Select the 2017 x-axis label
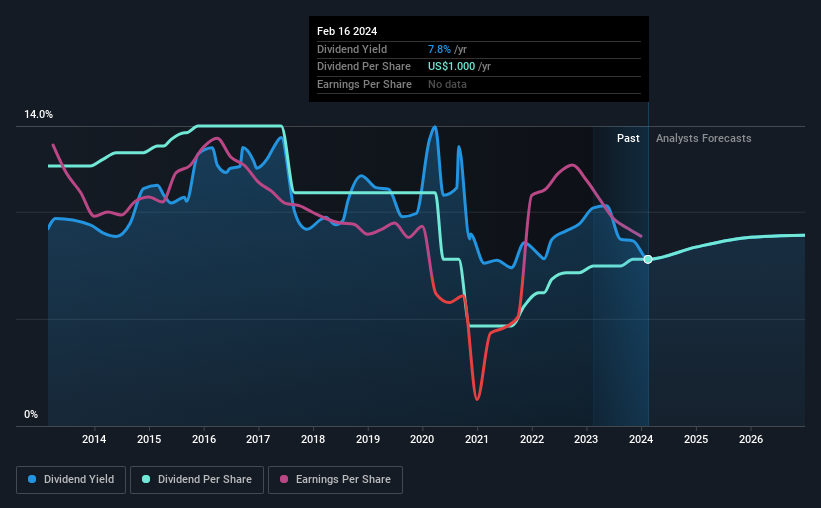 point(258,439)
